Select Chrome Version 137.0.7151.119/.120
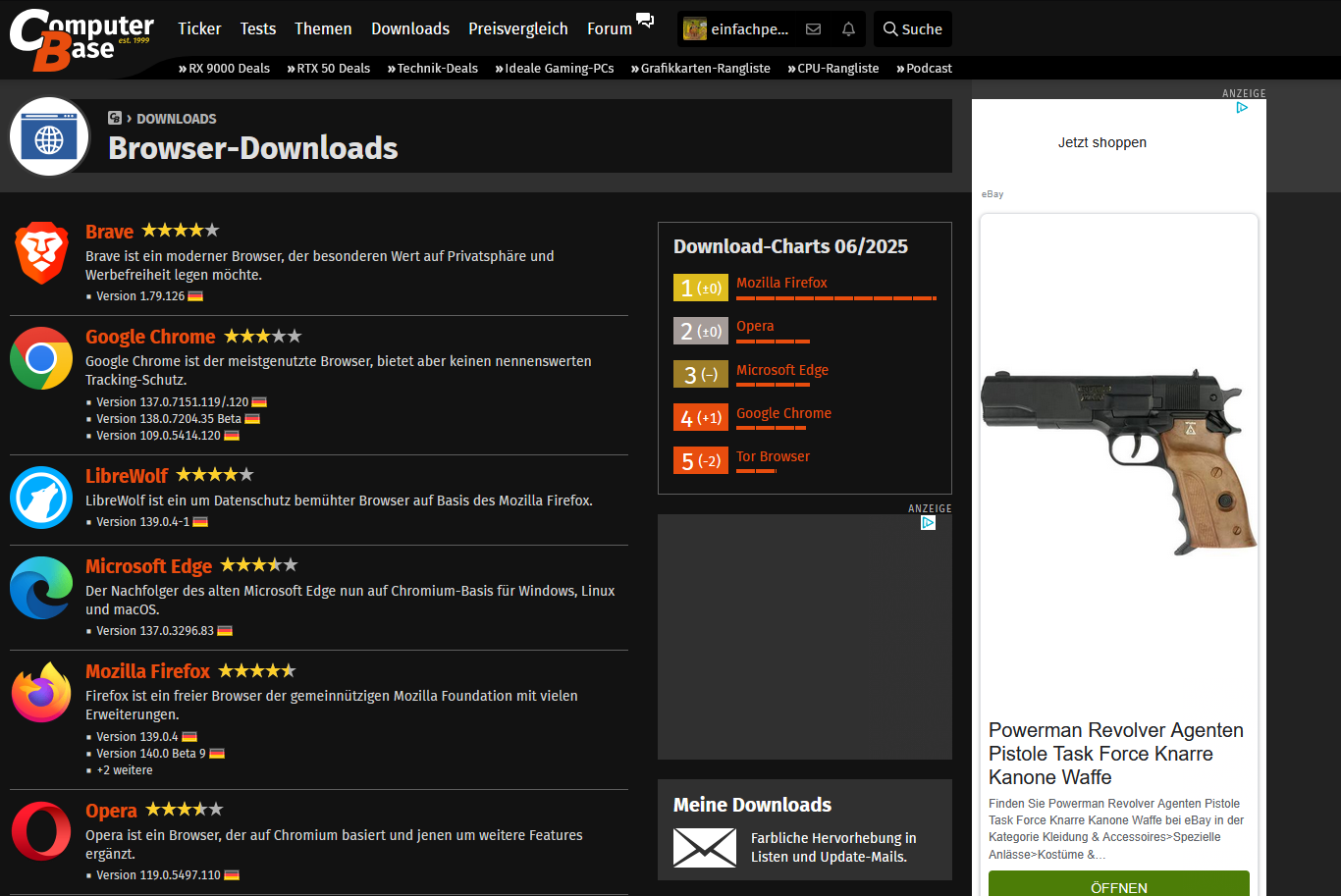The image size is (1341, 896). click(x=172, y=402)
